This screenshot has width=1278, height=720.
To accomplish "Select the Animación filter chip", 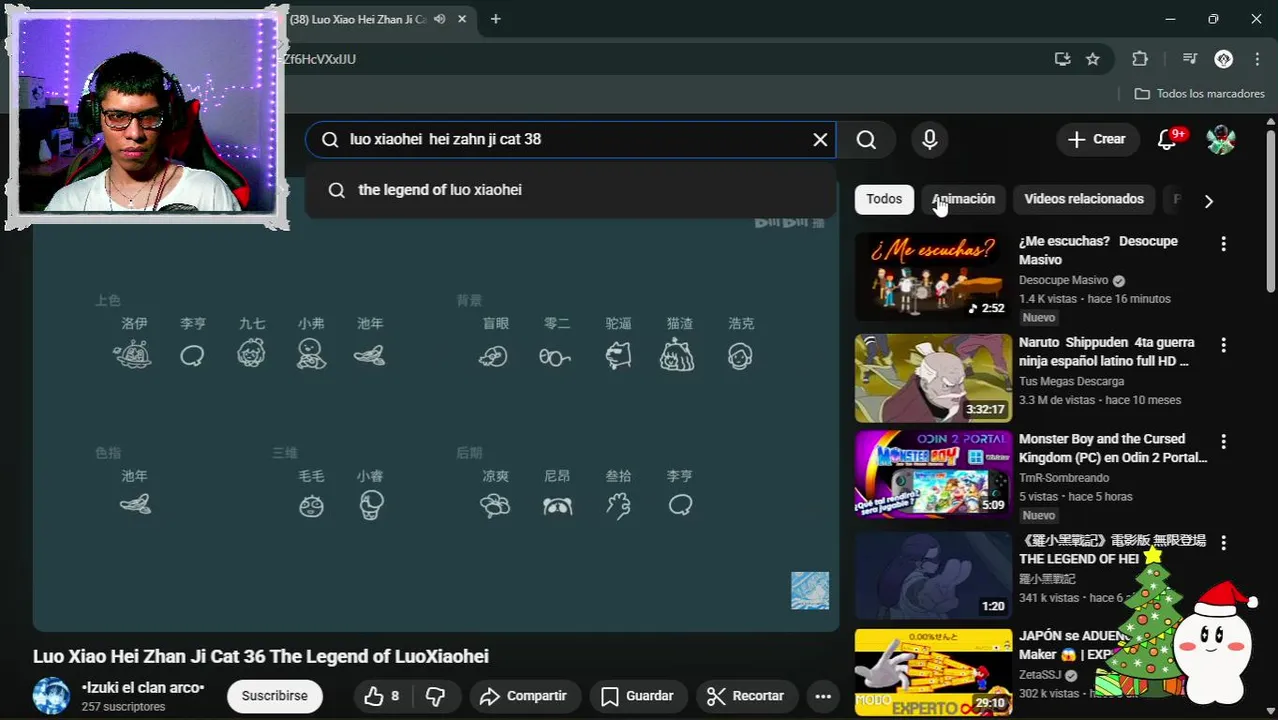I will (964, 199).
